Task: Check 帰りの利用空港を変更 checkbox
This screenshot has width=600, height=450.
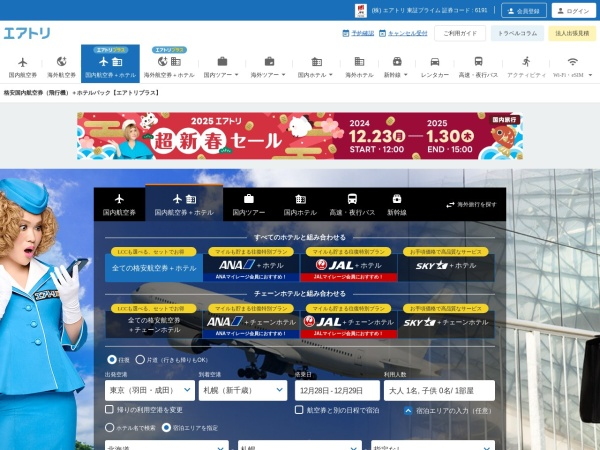Action: (109, 409)
